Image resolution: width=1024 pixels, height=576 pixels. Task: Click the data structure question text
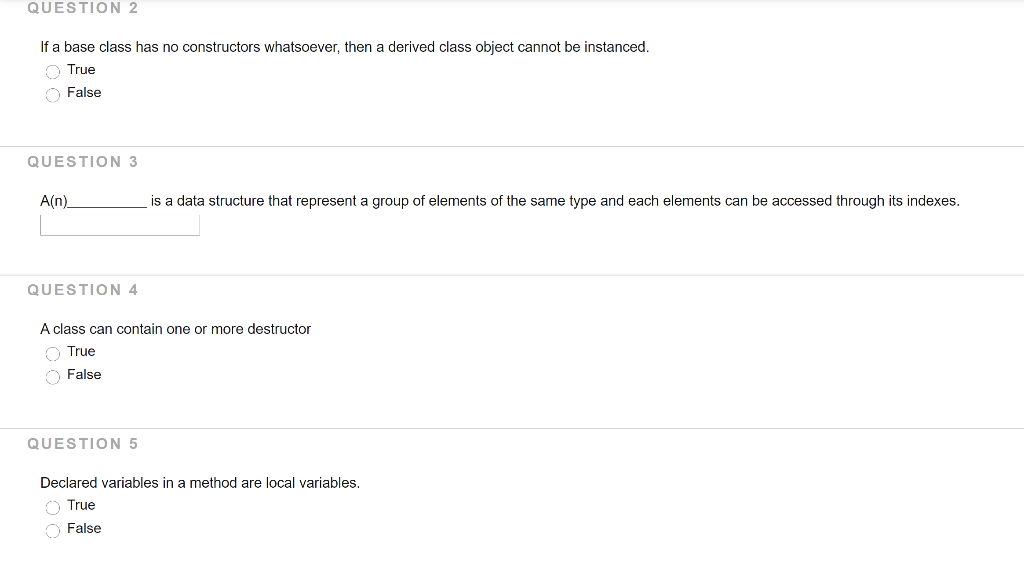coord(500,200)
